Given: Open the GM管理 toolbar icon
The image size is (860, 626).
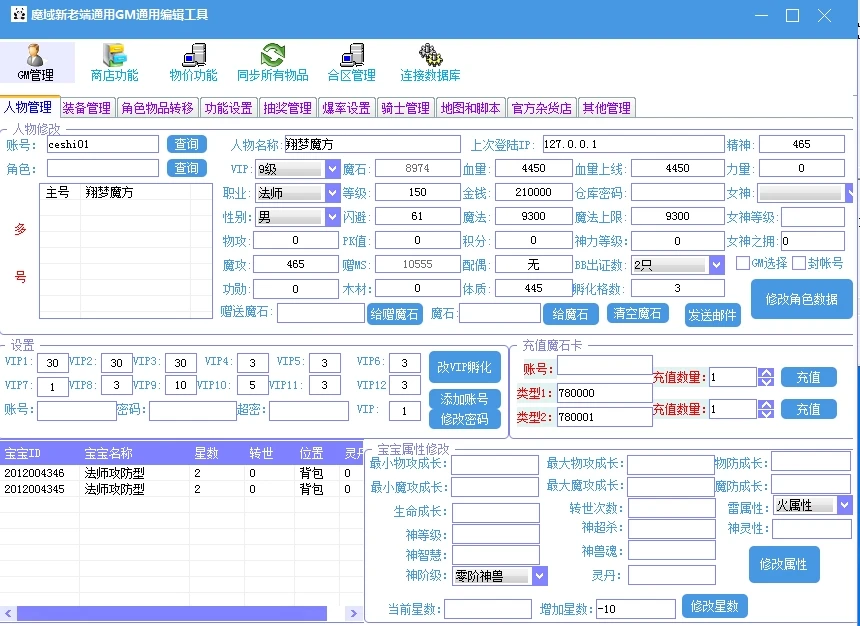Looking at the screenshot, I should coord(36,63).
